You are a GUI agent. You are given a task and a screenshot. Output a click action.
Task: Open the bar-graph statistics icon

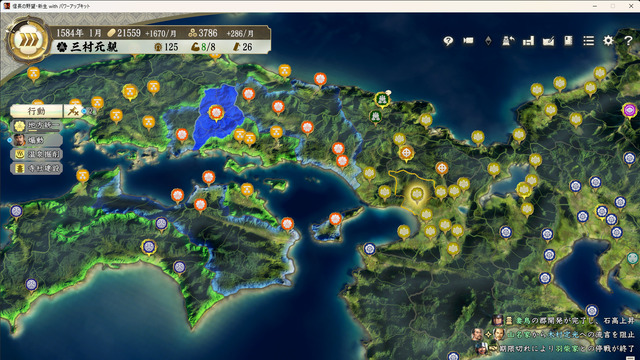(528, 41)
